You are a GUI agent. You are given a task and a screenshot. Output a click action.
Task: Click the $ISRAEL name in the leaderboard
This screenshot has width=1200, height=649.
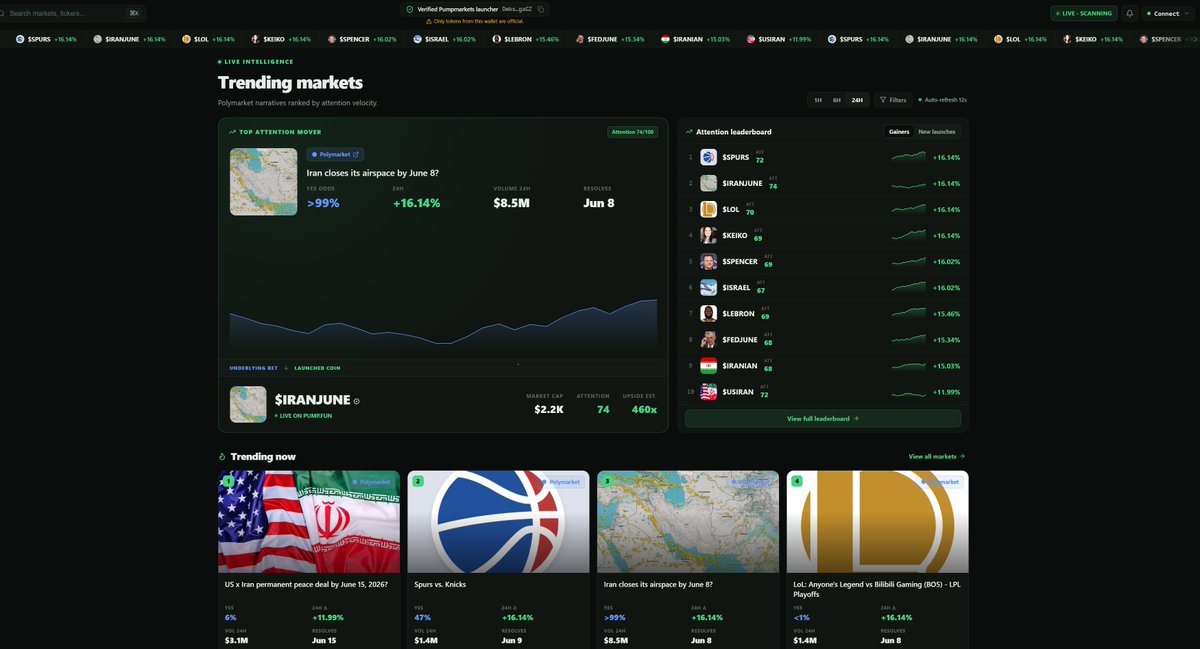coord(736,288)
